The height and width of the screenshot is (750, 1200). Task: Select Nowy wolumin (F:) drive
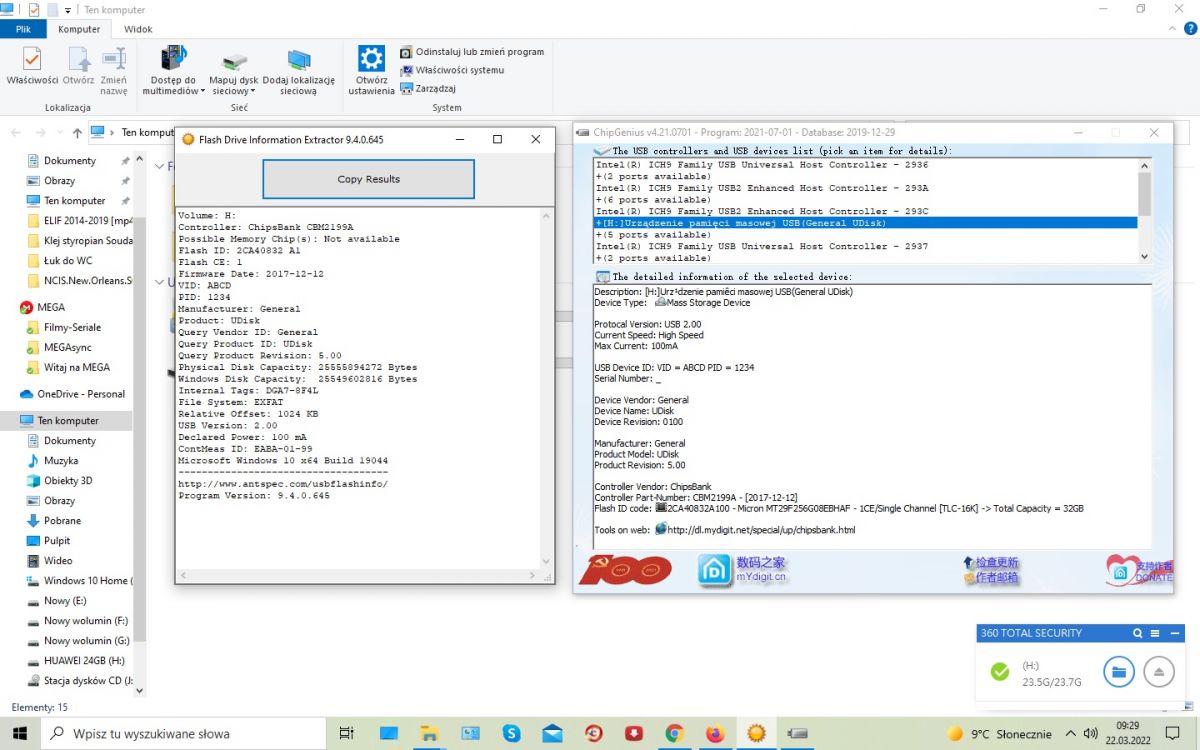pyautogui.click(x=79, y=621)
